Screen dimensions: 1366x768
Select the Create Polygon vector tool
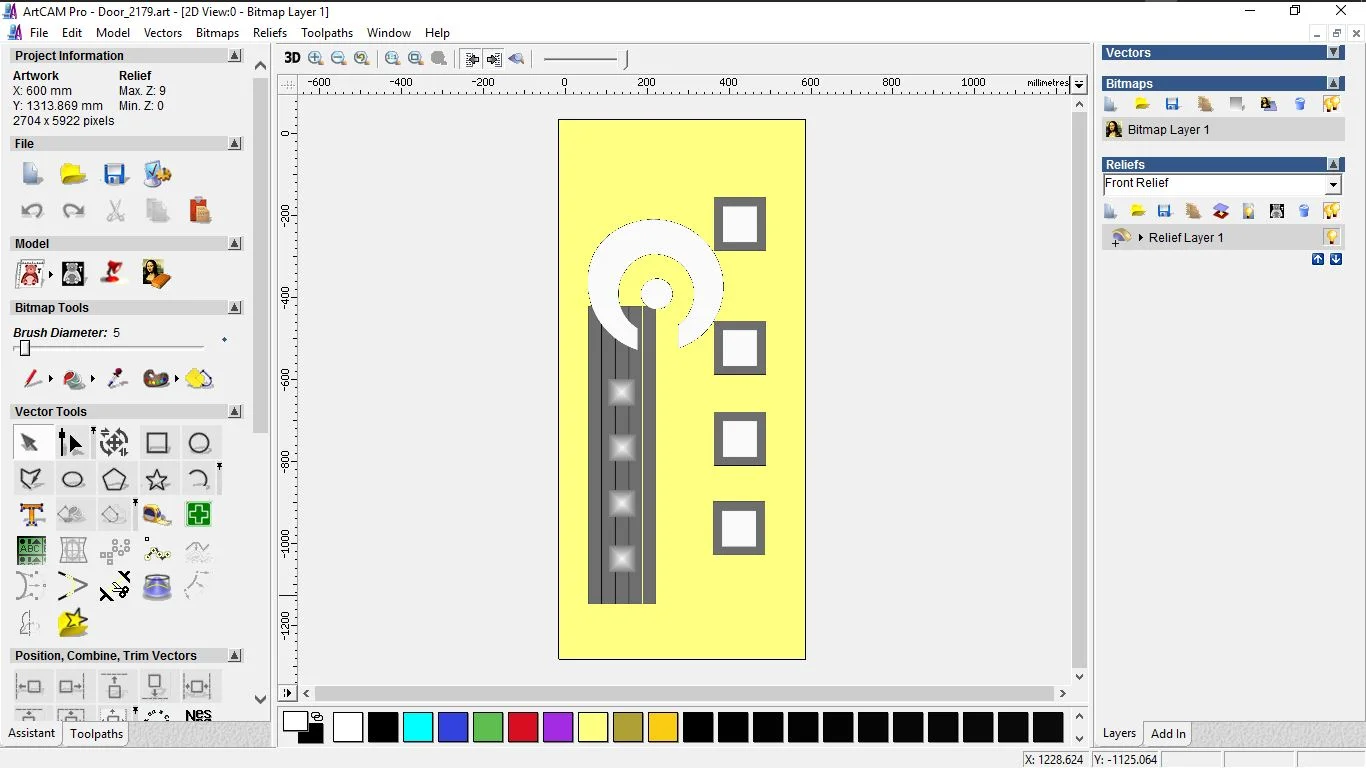(114, 479)
